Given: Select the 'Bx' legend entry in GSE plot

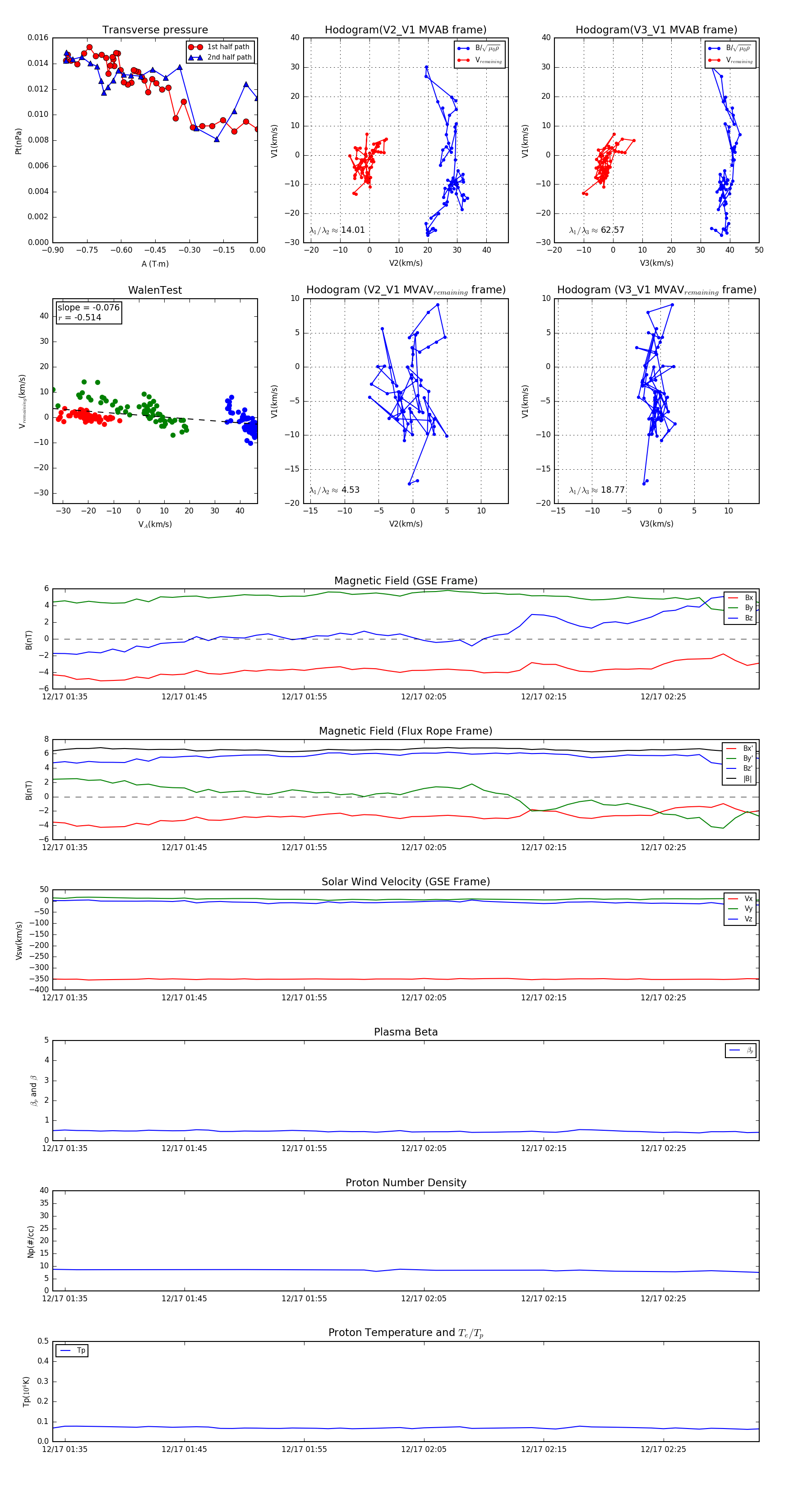Looking at the screenshot, I should [x=740, y=598].
